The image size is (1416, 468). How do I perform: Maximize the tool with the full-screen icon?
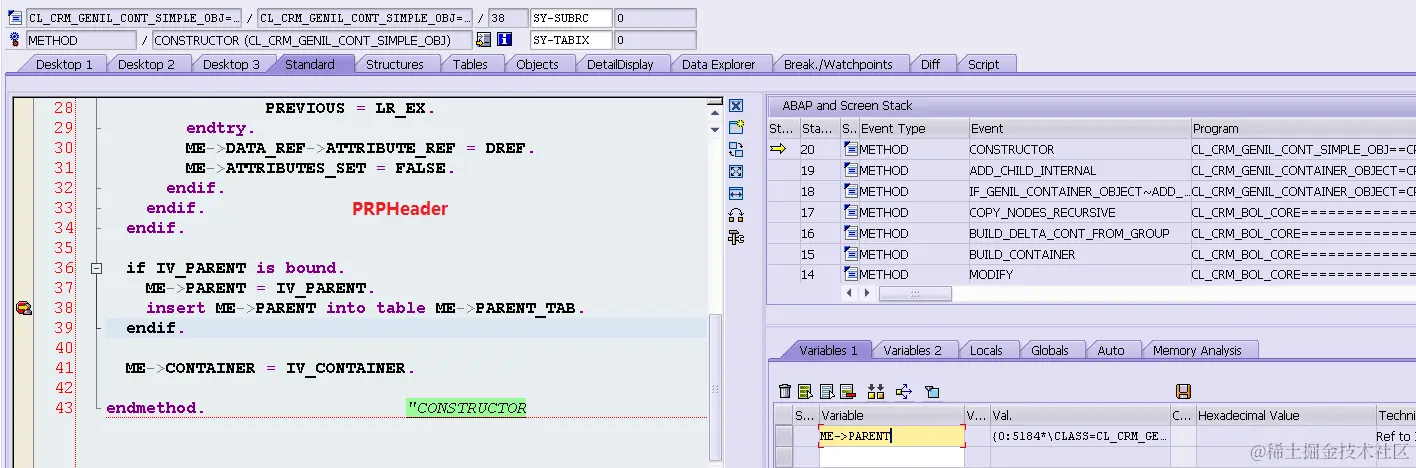click(736, 171)
